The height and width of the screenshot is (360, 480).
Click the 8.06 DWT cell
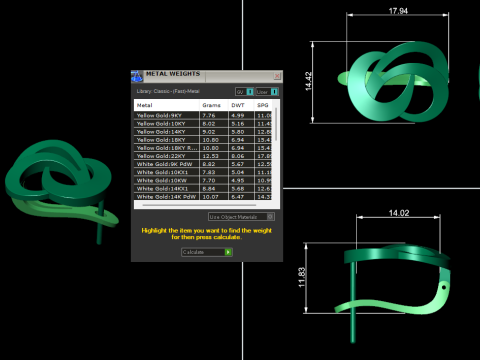click(x=241, y=156)
